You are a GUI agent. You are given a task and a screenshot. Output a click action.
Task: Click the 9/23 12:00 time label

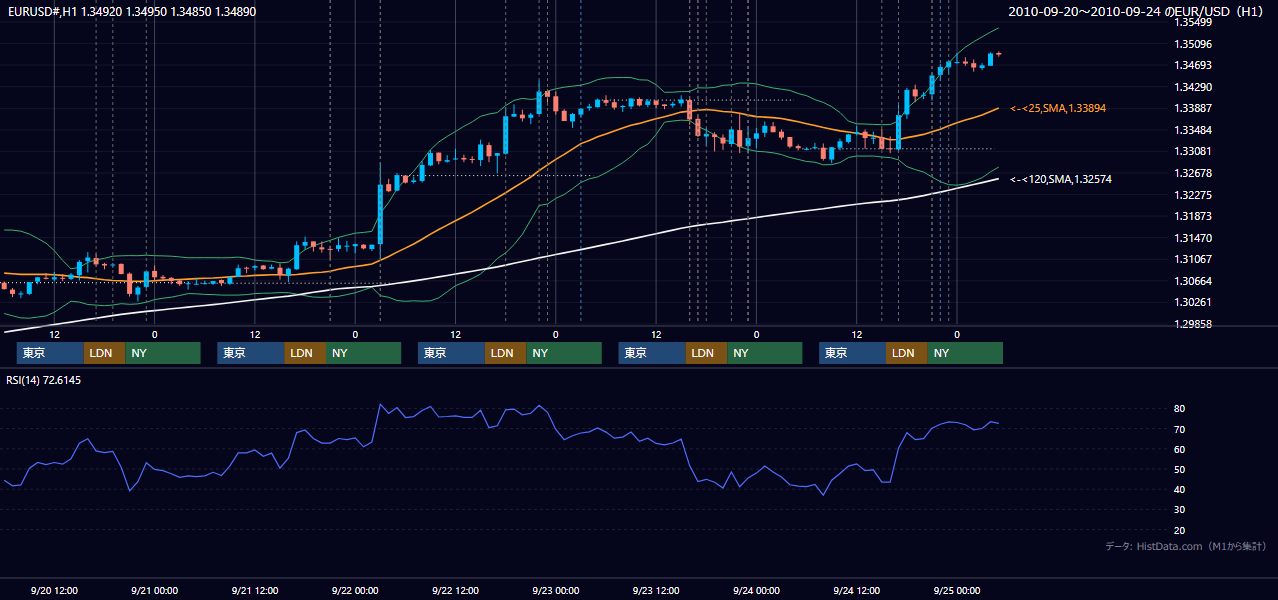coord(656,590)
